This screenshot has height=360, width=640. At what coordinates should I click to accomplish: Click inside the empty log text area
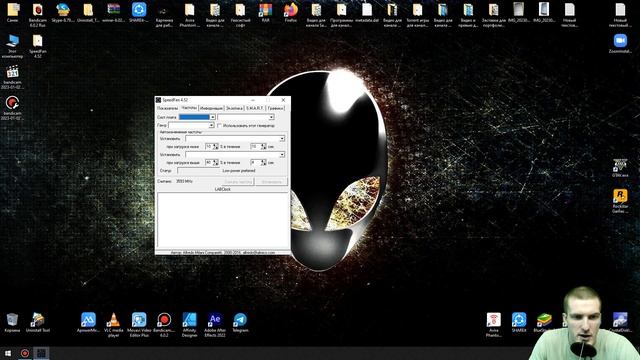pyautogui.click(x=223, y=220)
